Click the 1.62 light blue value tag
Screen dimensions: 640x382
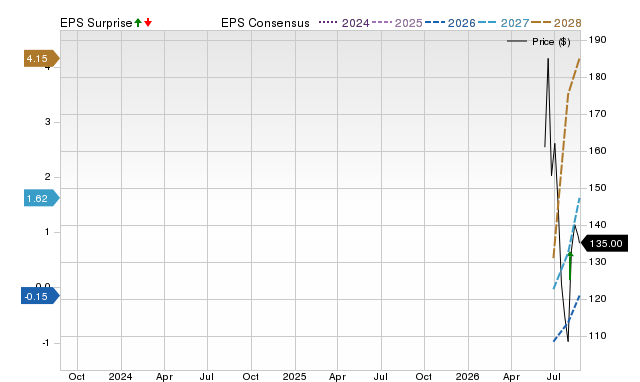click(x=42, y=198)
